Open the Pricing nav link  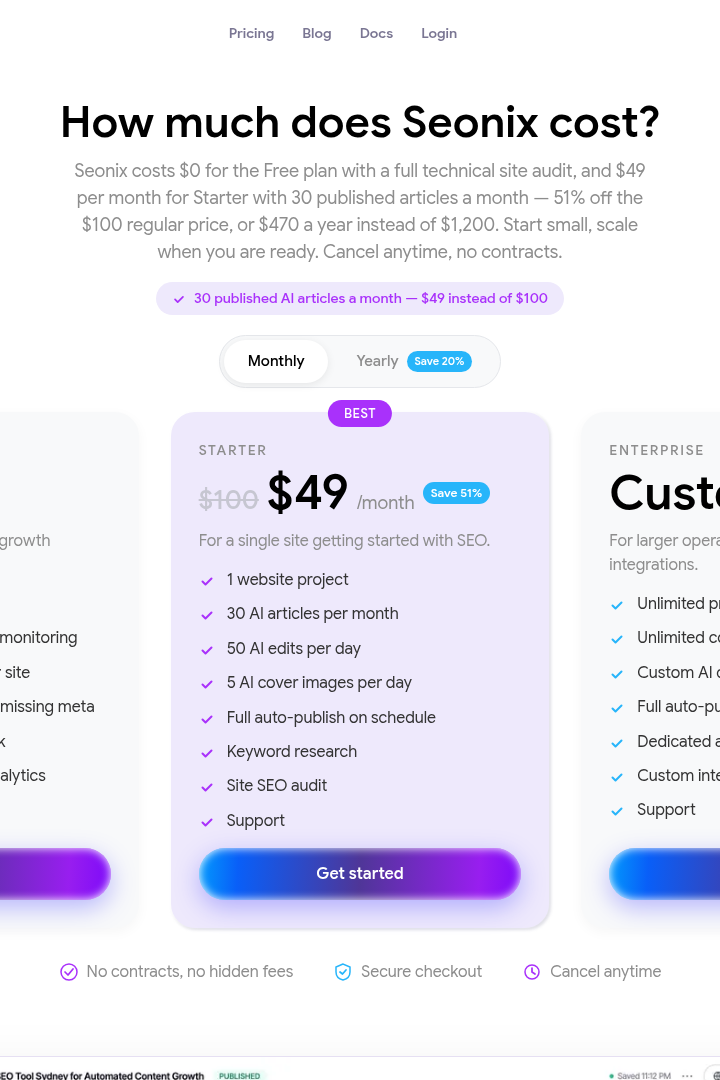(x=251, y=33)
